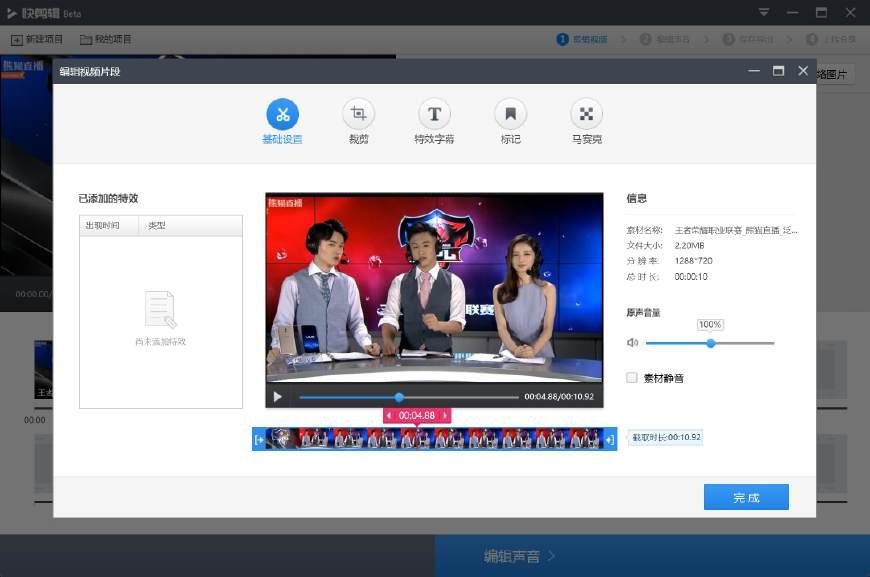
Task: Select the 基础设置 basic settings tool
Action: [x=283, y=120]
